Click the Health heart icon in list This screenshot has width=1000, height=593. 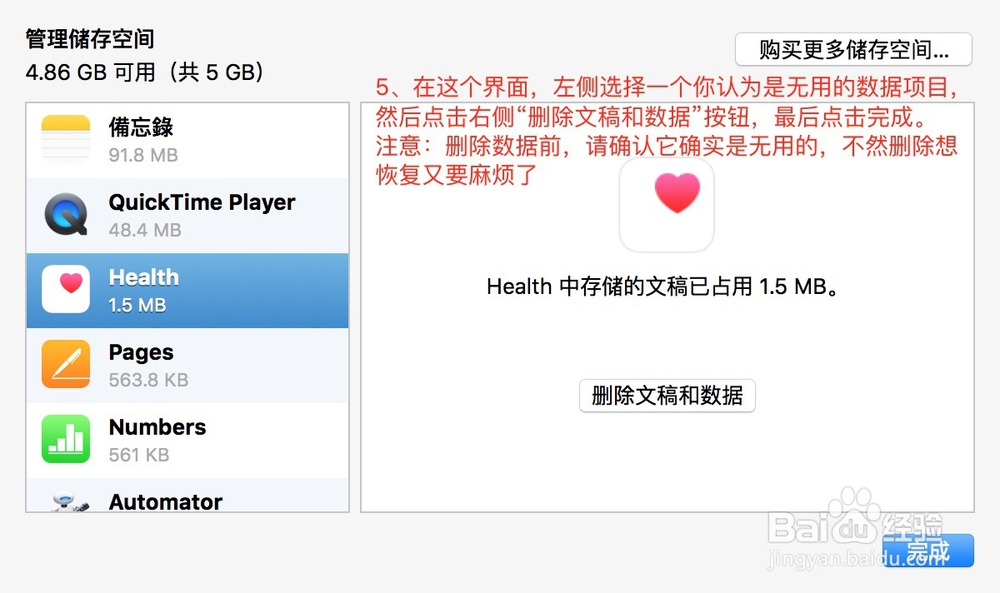coord(66,289)
